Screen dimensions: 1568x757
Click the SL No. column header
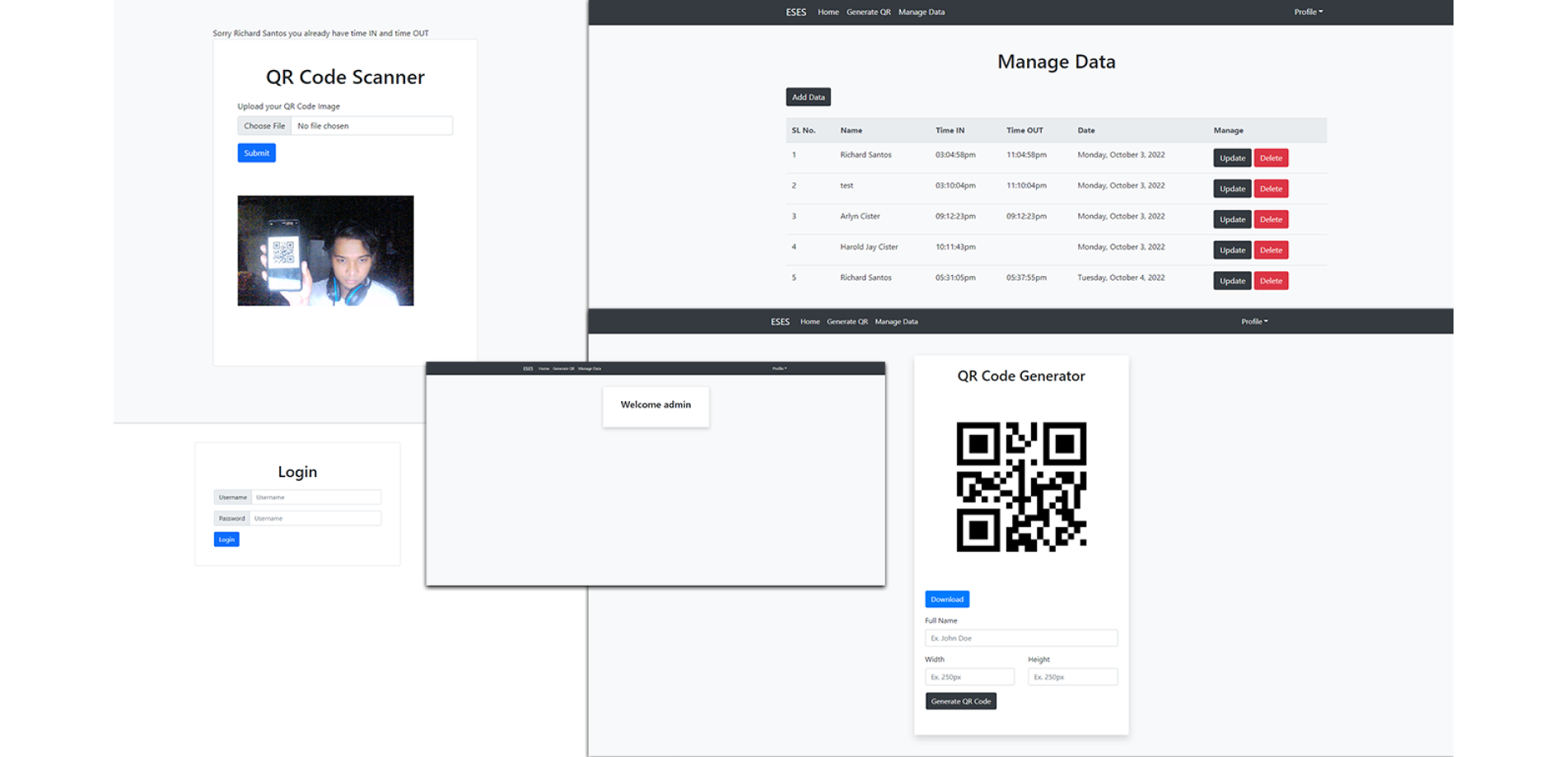click(x=803, y=131)
